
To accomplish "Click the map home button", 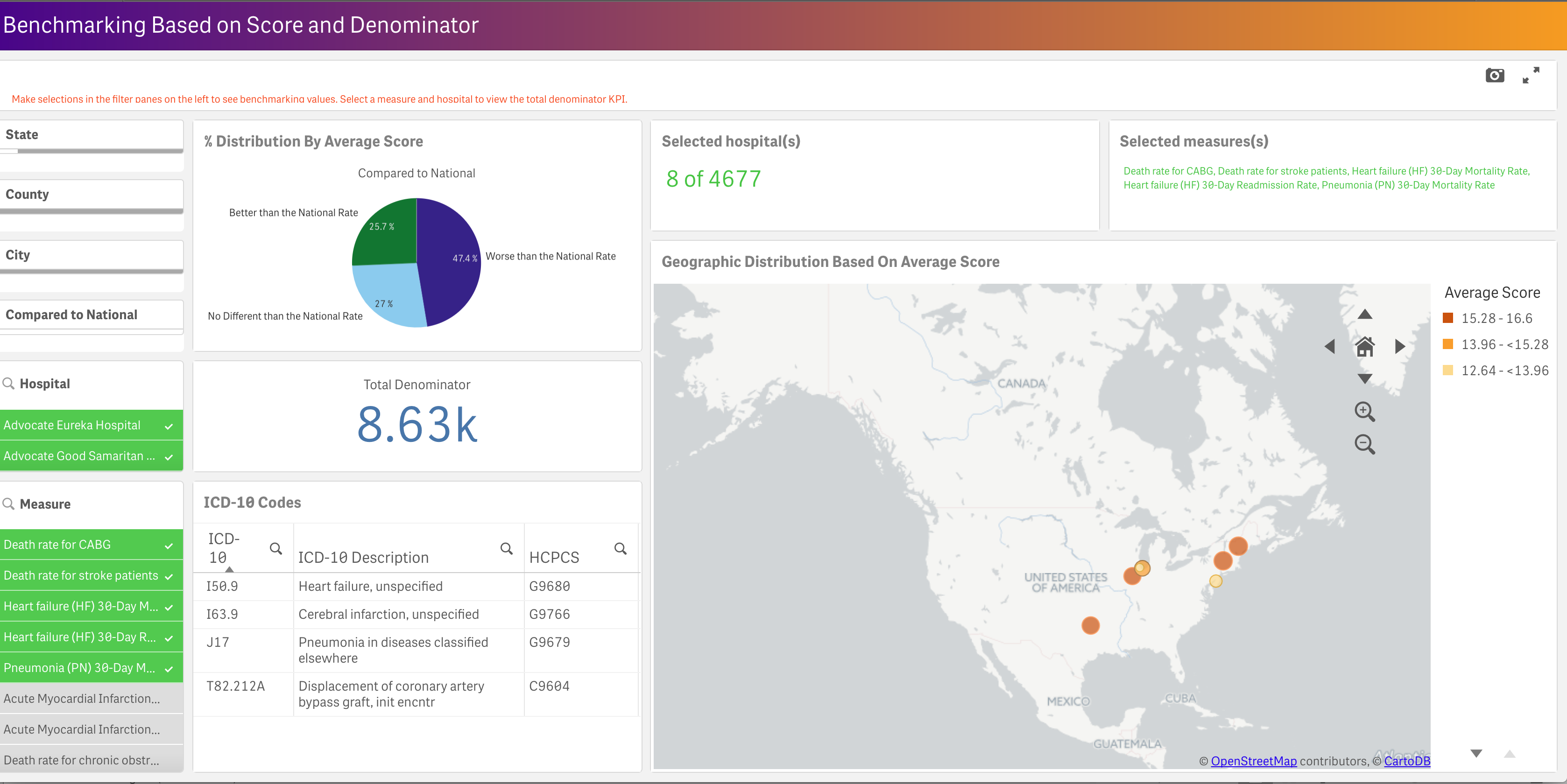I will tap(1364, 346).
